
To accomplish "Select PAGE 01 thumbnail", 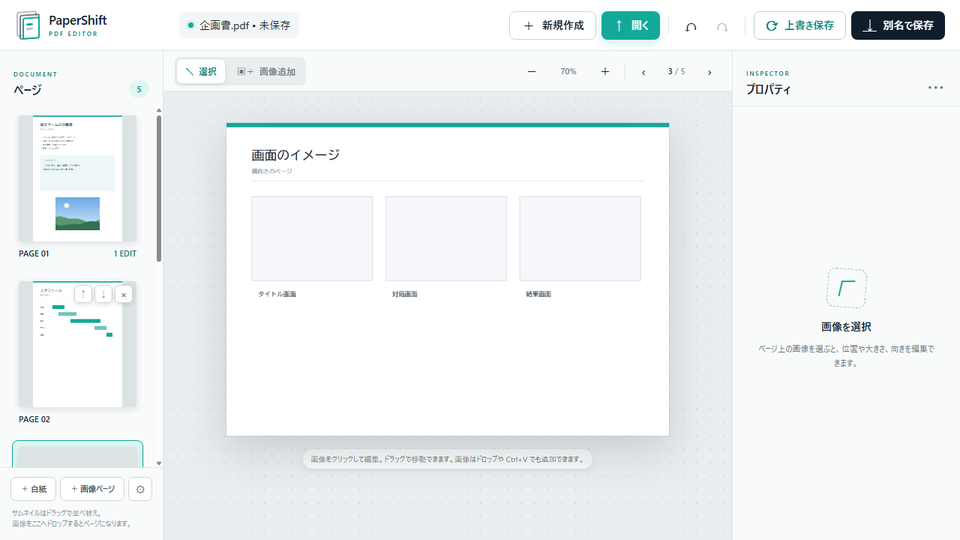I will click(78, 178).
